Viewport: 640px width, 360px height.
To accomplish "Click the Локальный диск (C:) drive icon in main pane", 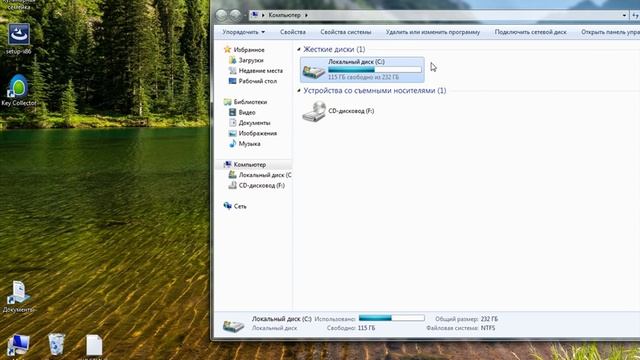I will point(313,71).
